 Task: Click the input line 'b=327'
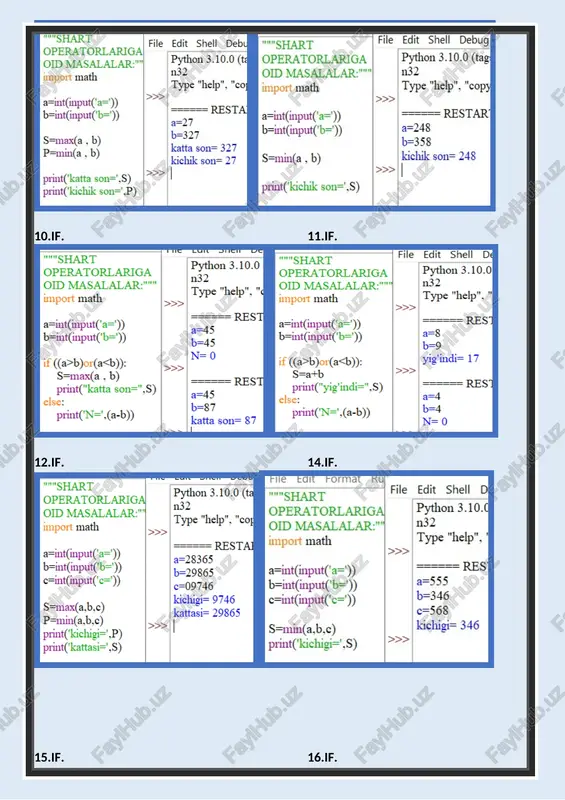tap(185, 135)
